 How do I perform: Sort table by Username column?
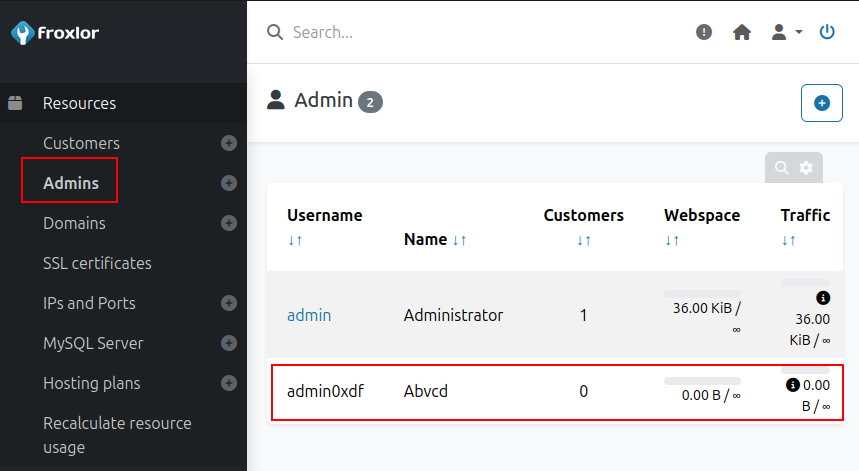pos(295,240)
